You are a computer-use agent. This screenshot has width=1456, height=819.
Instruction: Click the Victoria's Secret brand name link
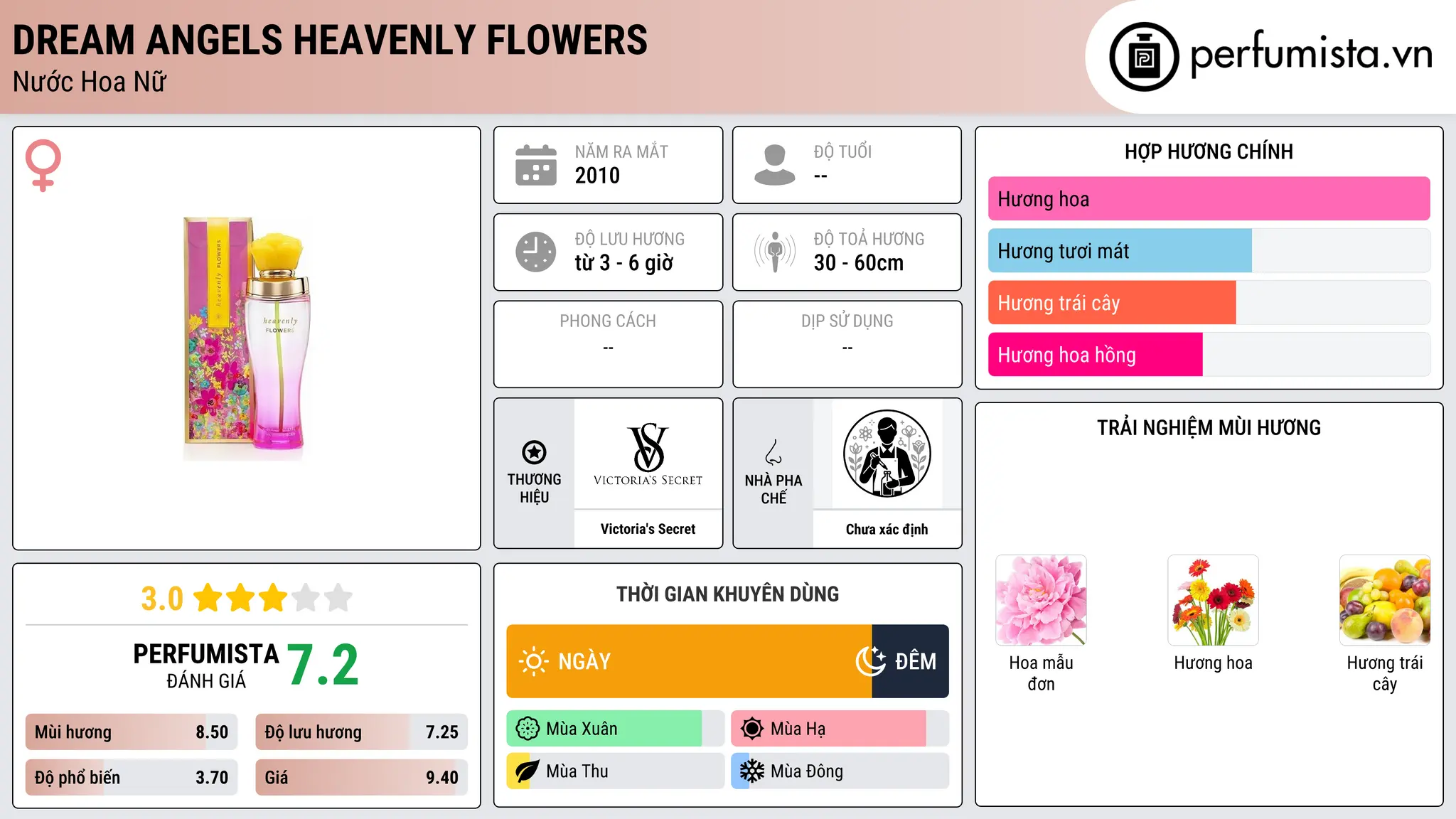coord(648,529)
